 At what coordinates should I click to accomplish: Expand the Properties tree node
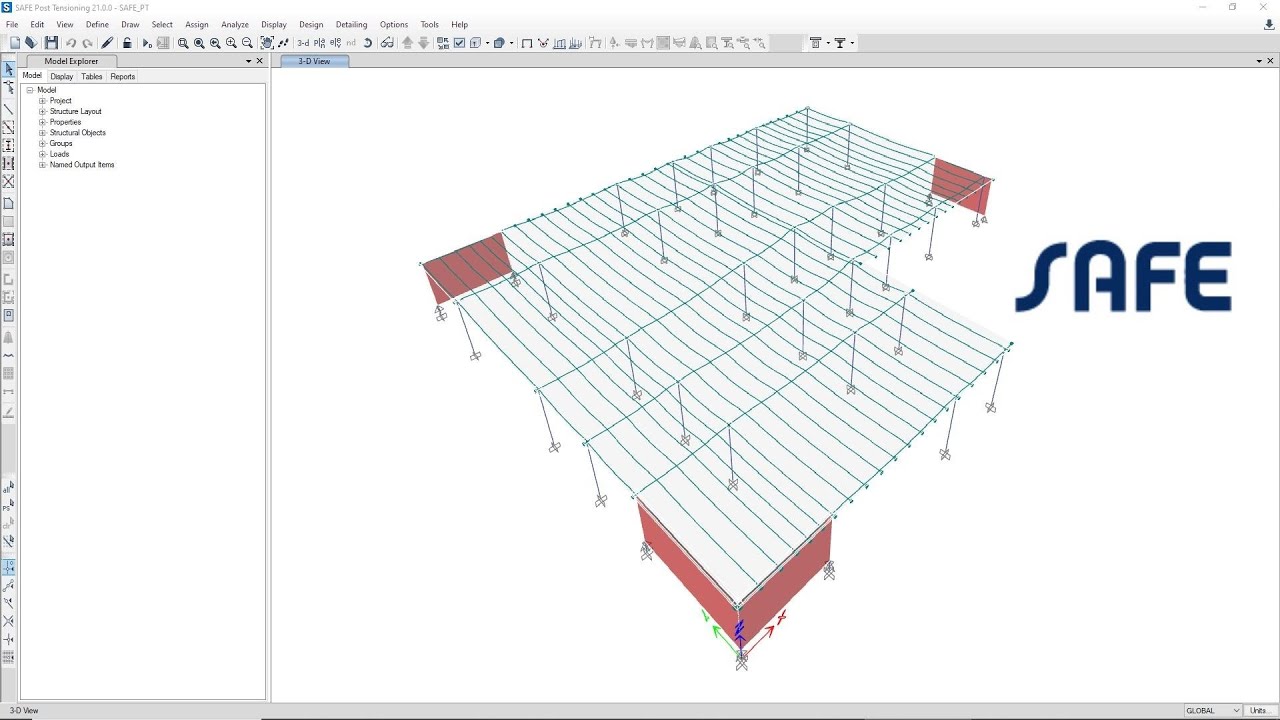click(x=43, y=122)
